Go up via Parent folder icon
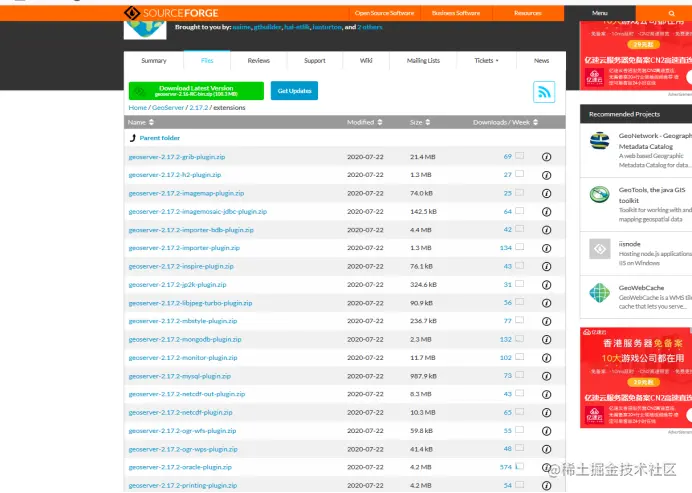Viewport: 692px width, 493px height. 133,138
